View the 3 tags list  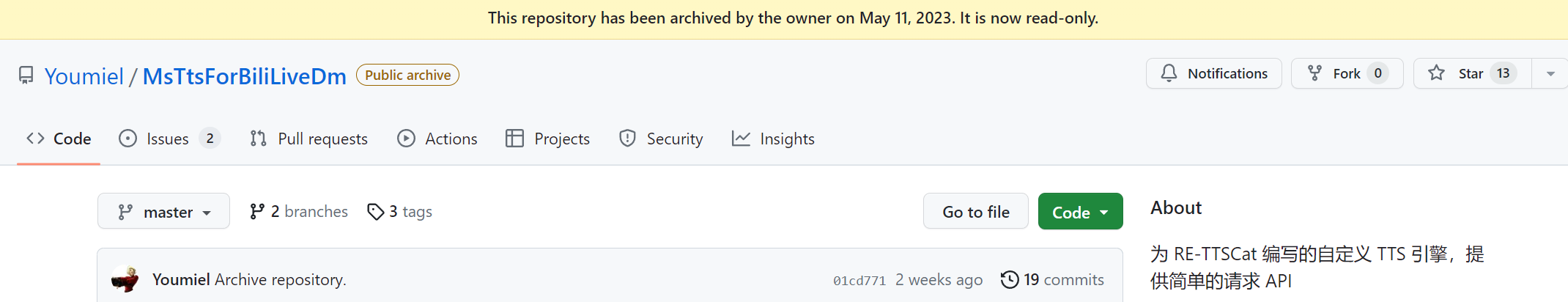(400, 212)
